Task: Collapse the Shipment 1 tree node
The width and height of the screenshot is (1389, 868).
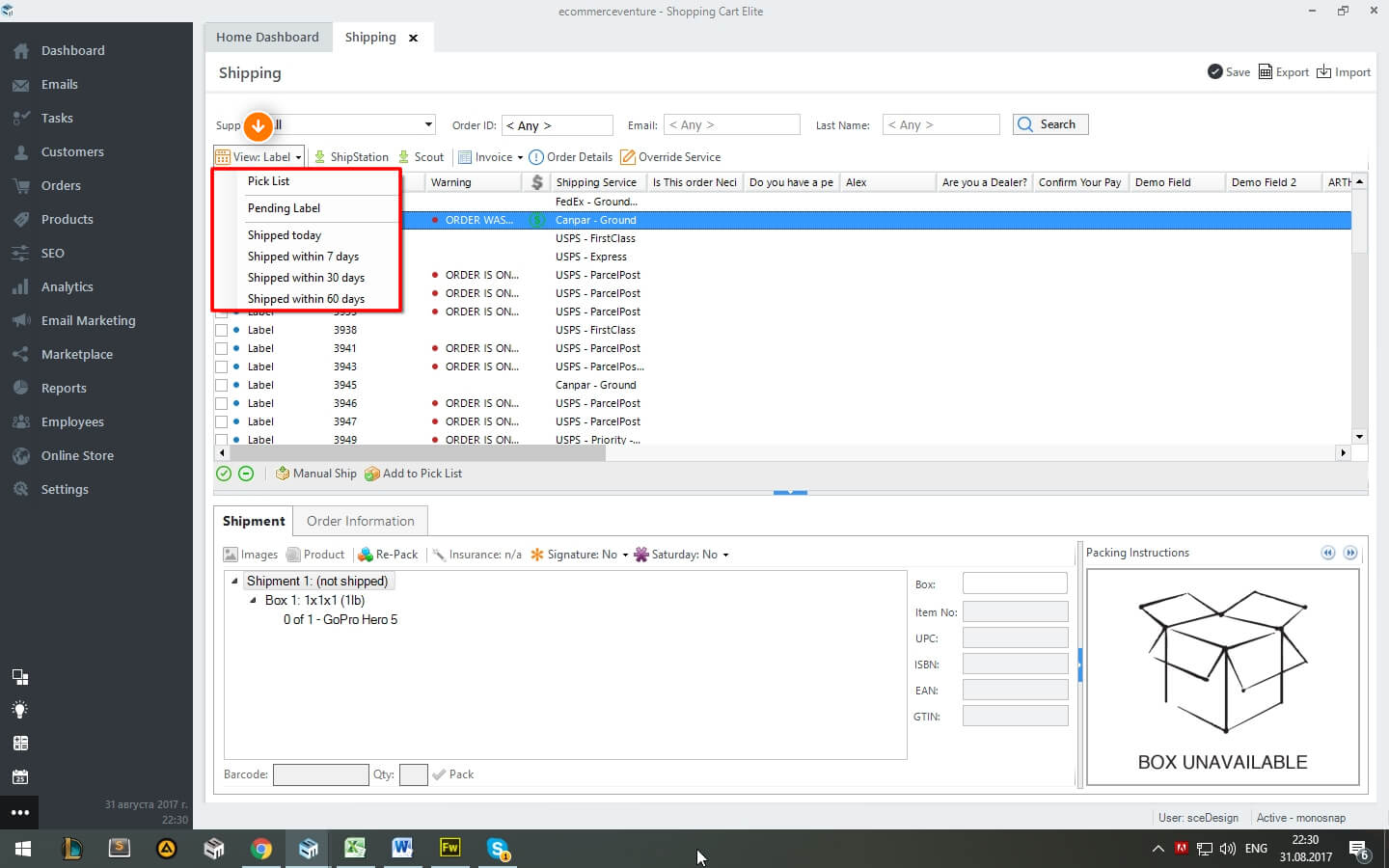Action: pyautogui.click(x=234, y=581)
